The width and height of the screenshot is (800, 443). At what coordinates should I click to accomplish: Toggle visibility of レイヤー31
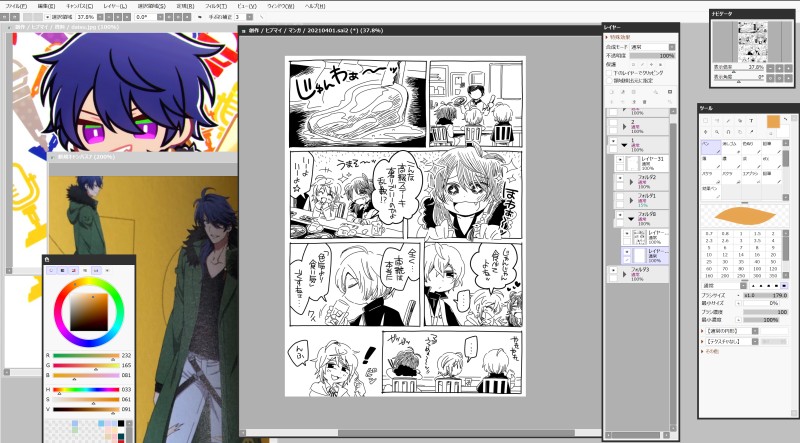tap(620, 159)
